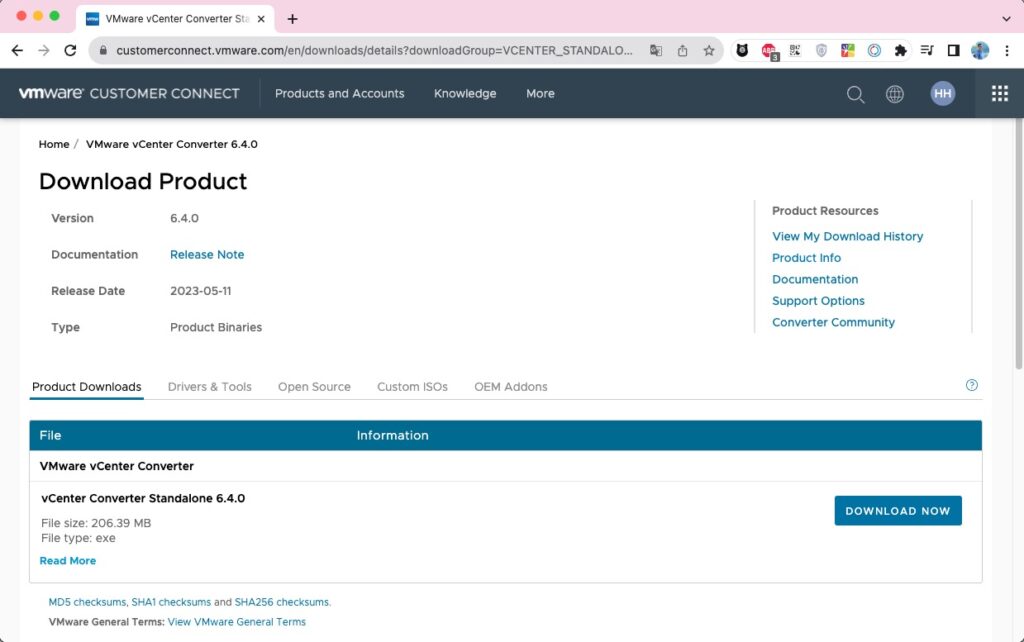Open the More menu
This screenshot has height=642, width=1024.
click(x=540, y=93)
